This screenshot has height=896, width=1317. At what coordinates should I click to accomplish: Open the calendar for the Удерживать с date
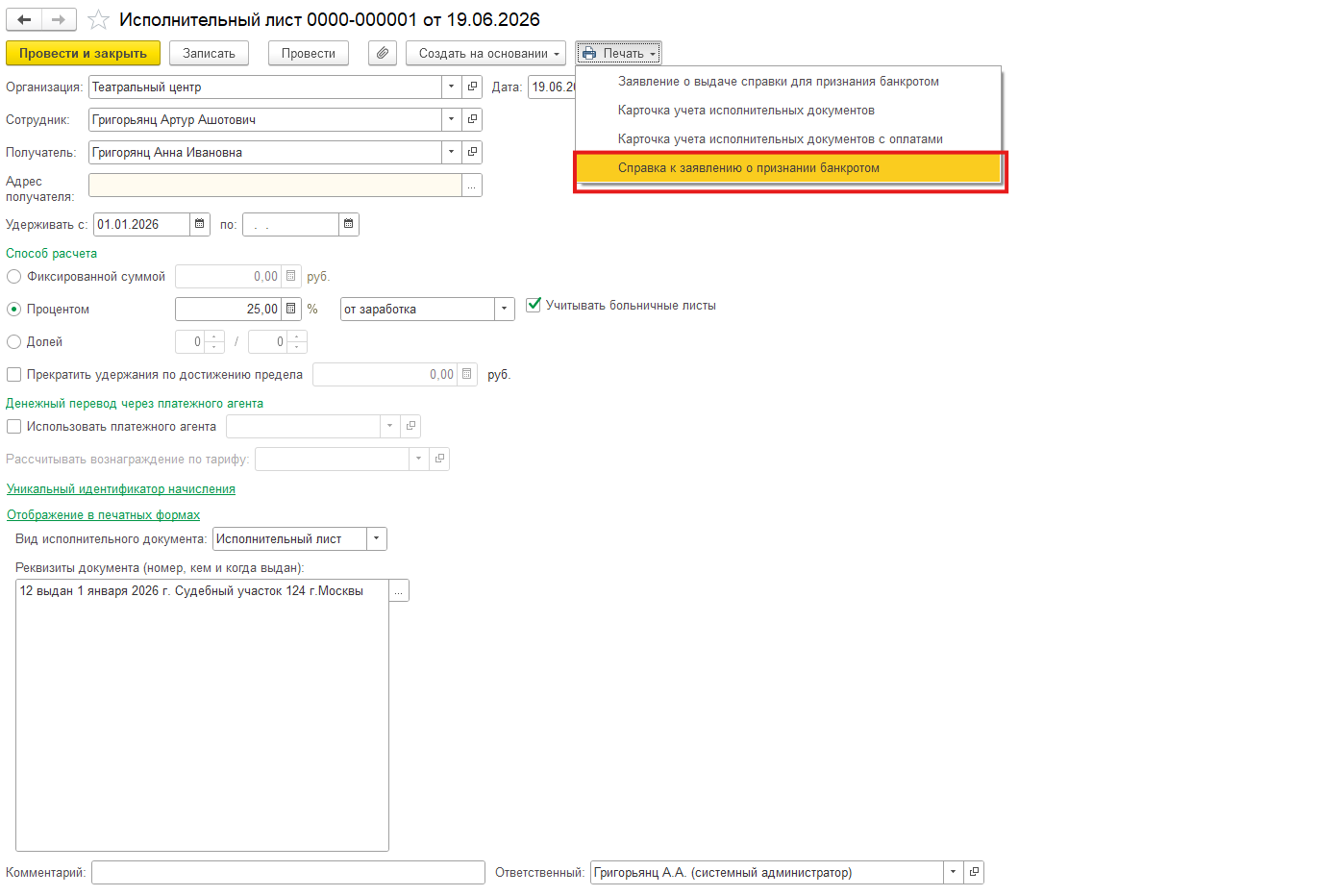tap(199, 224)
